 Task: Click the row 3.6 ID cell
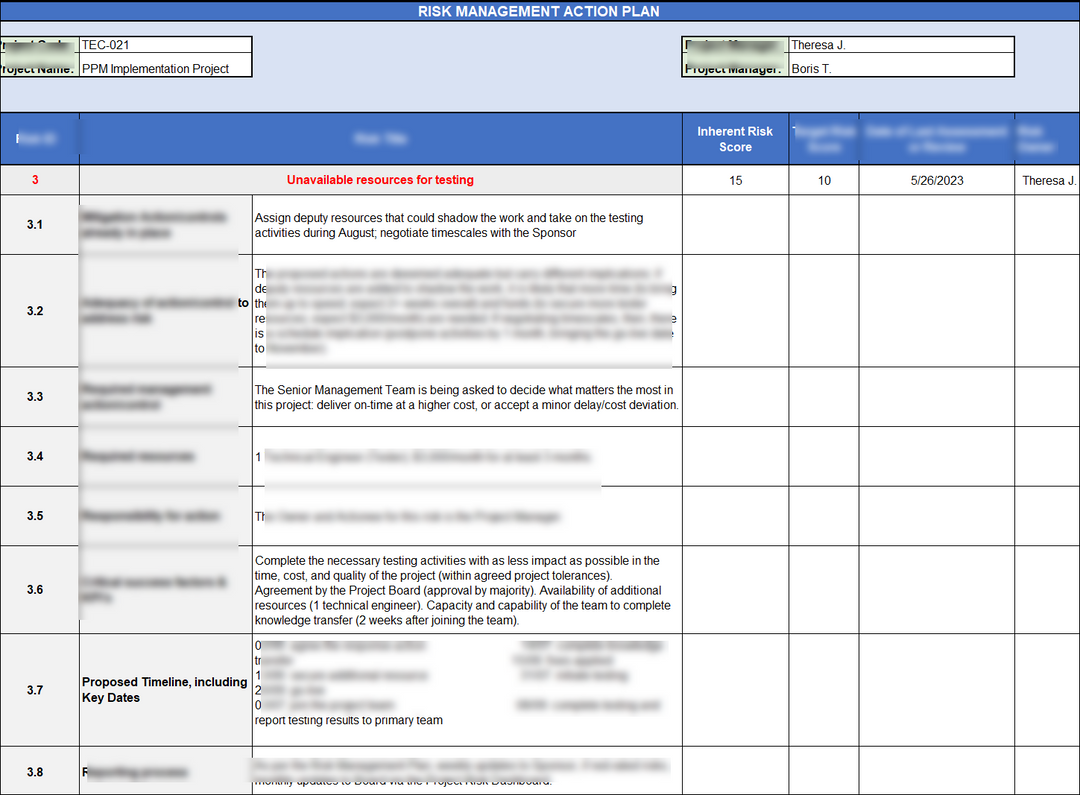35,590
